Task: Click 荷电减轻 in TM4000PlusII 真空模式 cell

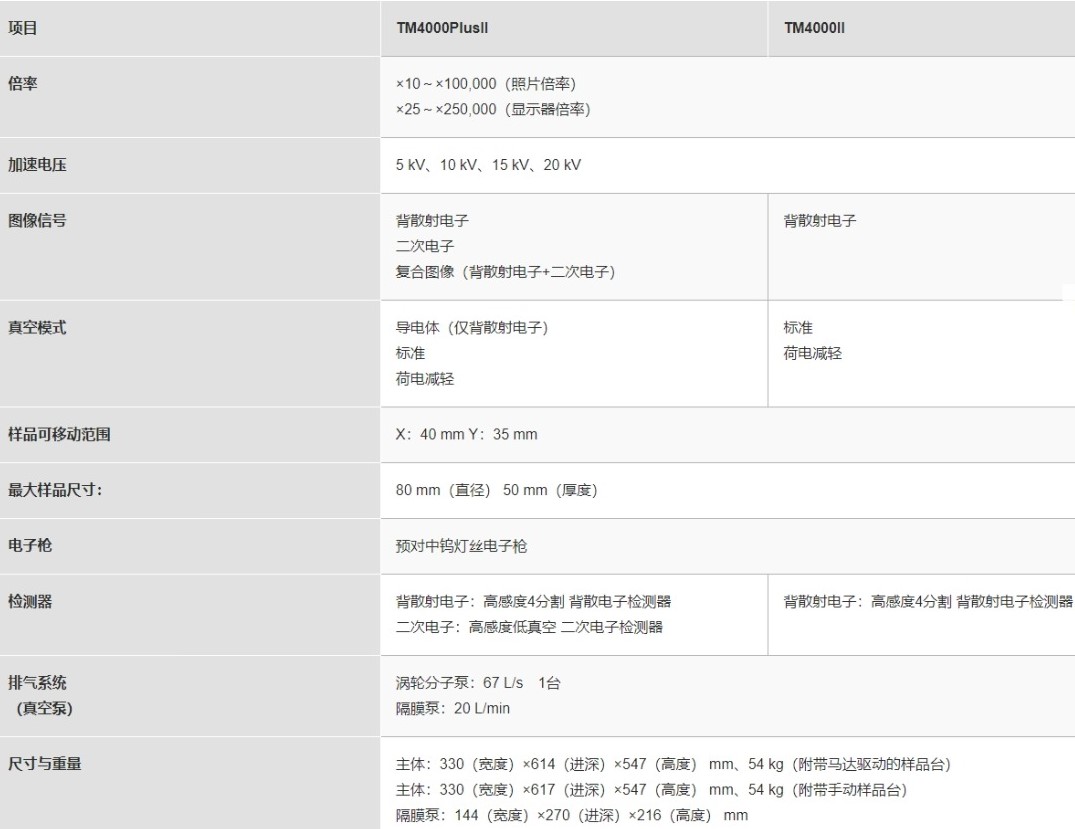Action: [425, 379]
